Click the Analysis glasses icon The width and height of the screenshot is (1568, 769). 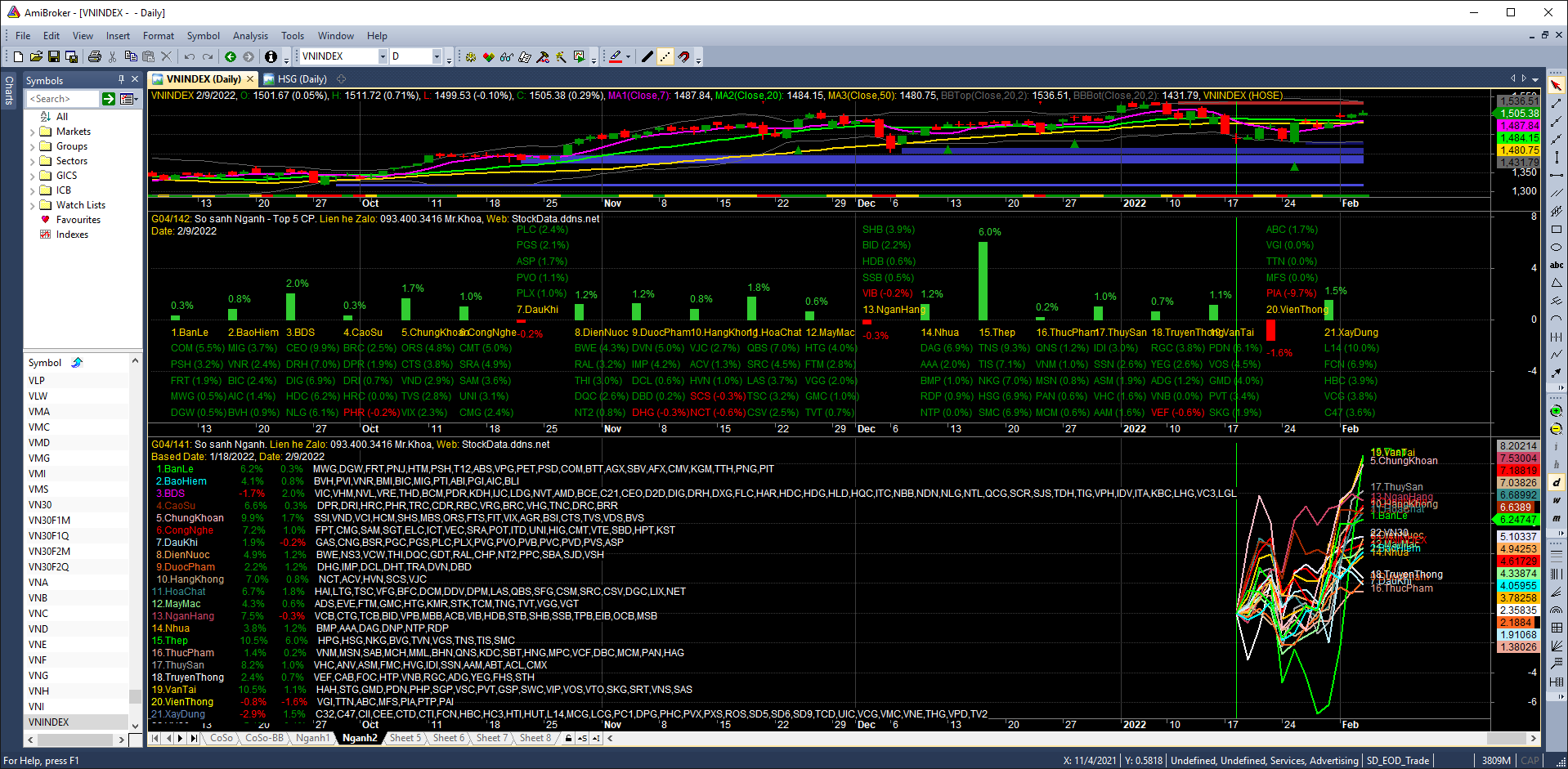pos(507,56)
